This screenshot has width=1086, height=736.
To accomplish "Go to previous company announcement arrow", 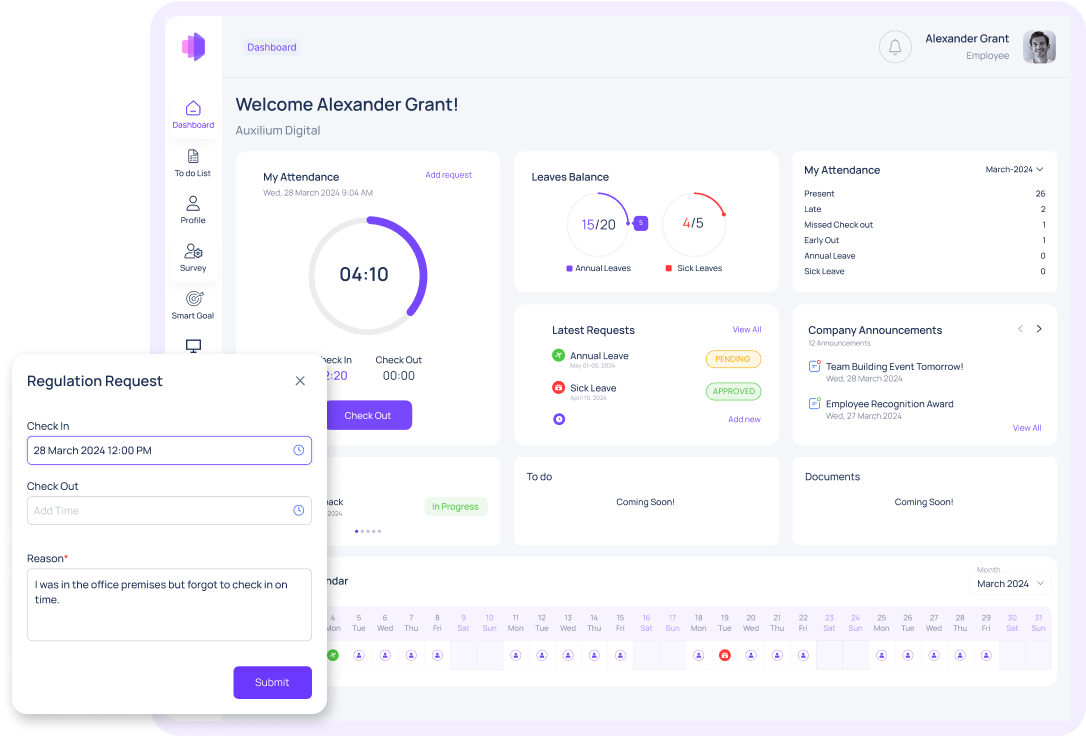I will click(1020, 329).
